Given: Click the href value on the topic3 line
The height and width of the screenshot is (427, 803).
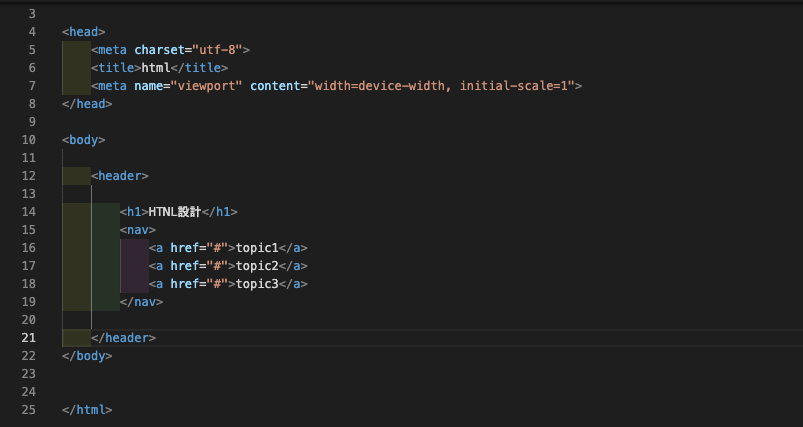Looking at the screenshot, I should click(x=217, y=284).
